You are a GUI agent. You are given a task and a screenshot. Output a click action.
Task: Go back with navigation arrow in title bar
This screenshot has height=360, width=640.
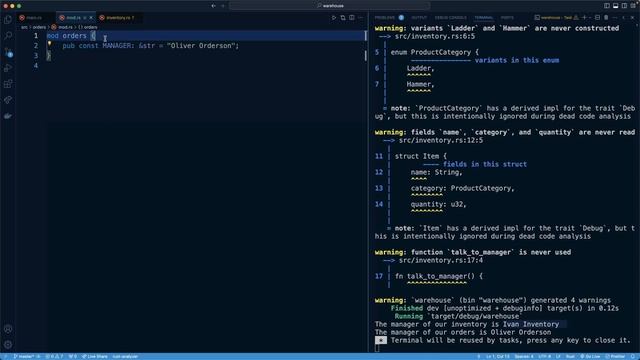click(213, 6)
